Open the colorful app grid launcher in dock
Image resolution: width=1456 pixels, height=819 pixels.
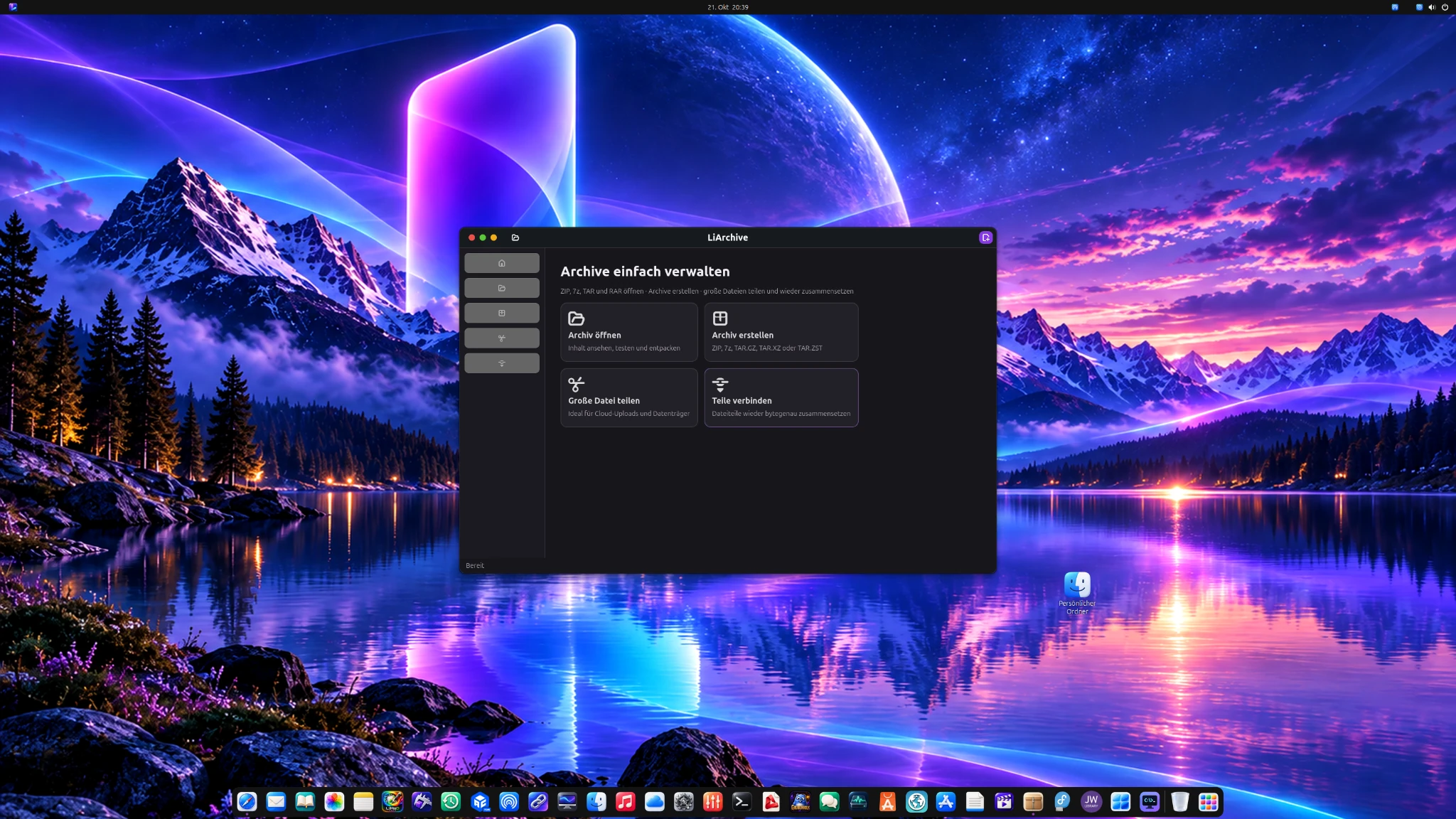point(1209,802)
